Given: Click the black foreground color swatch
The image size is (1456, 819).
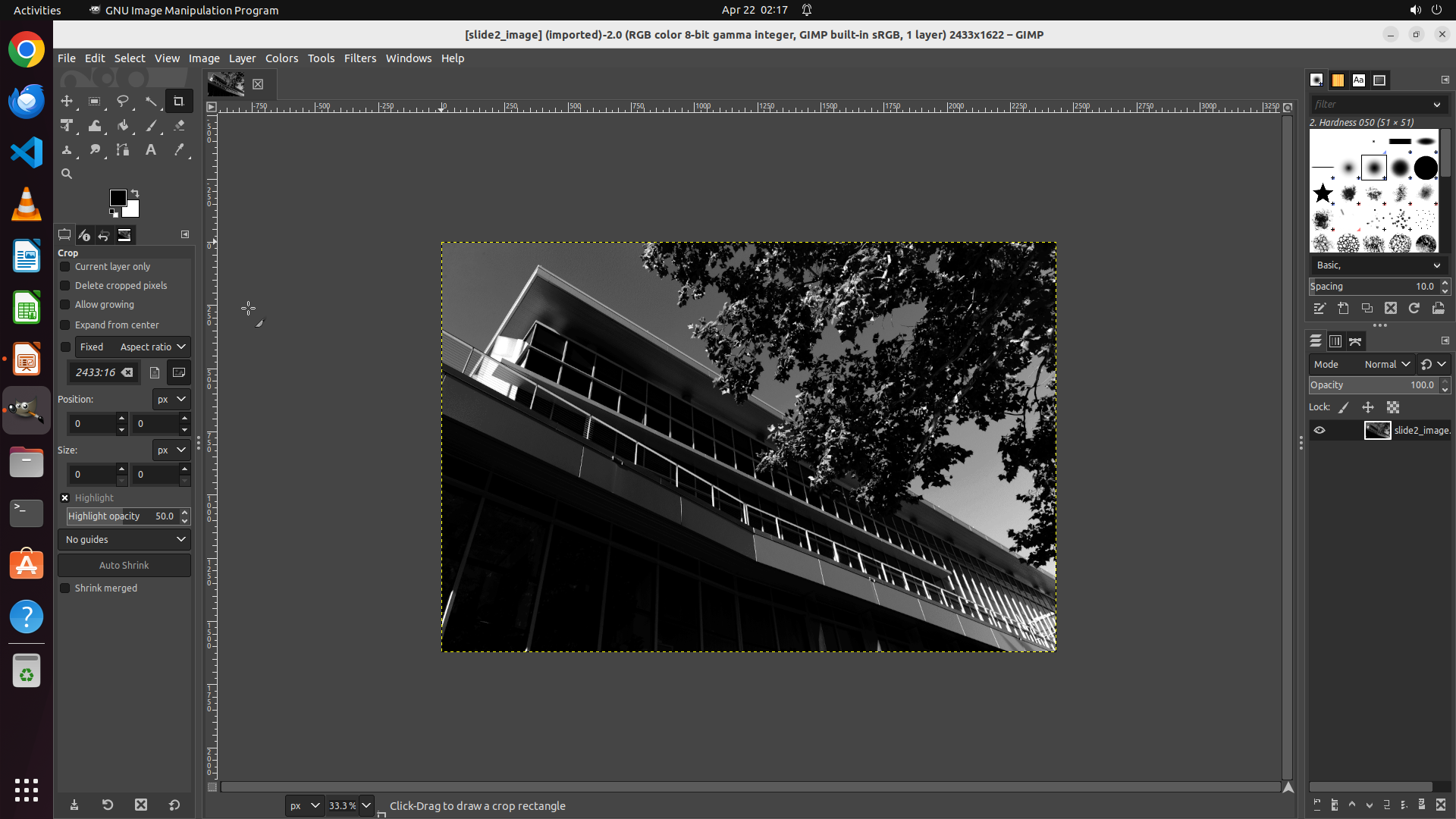Looking at the screenshot, I should point(117,197).
